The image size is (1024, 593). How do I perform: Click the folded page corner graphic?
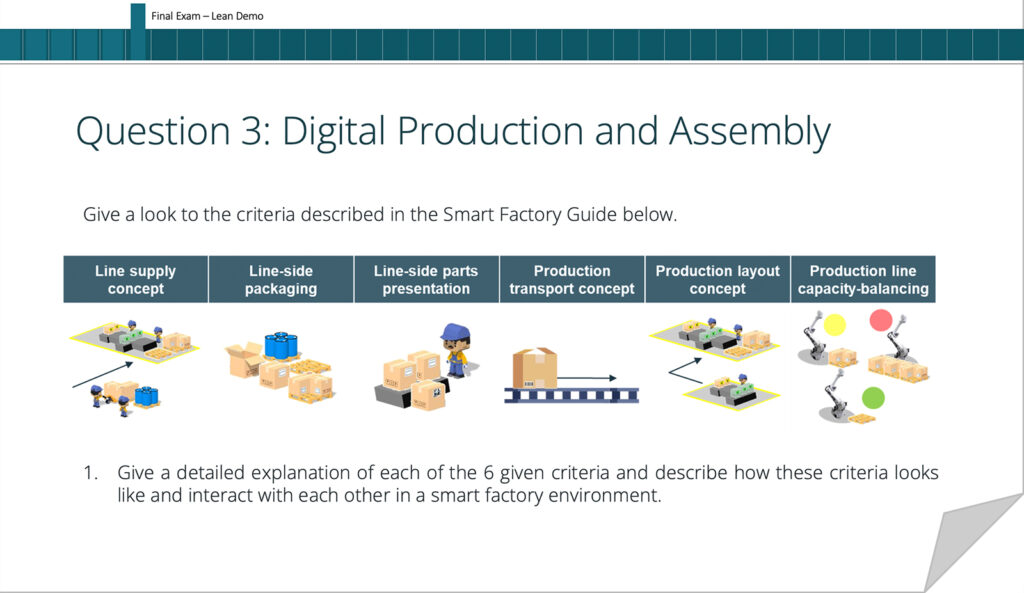click(x=973, y=542)
